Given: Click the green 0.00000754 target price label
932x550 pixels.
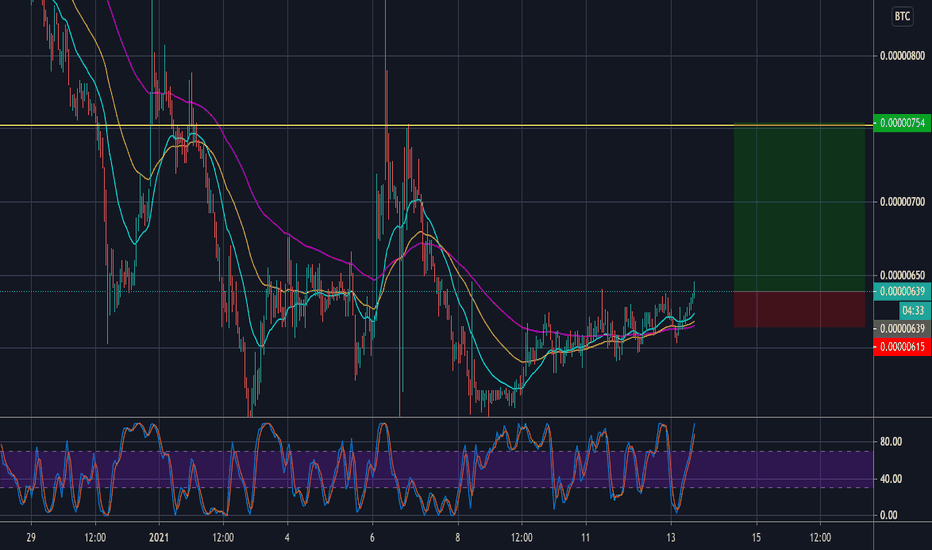Looking at the screenshot, I should click(902, 123).
